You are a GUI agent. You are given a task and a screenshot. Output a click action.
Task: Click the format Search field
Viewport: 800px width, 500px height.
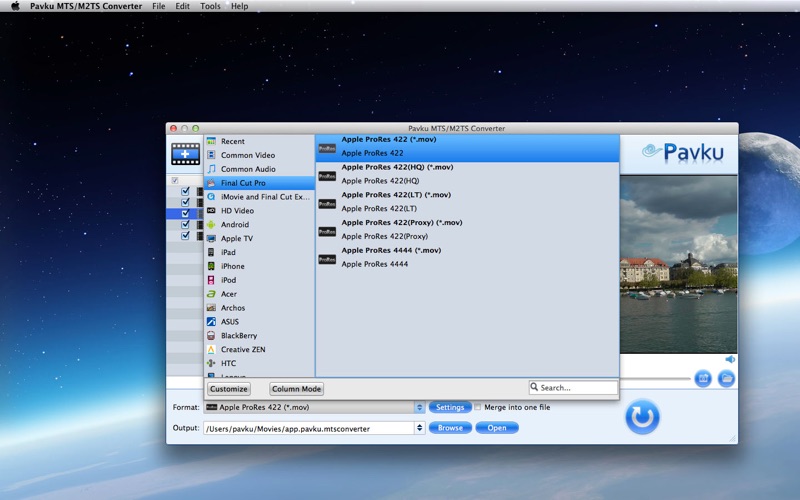573,388
